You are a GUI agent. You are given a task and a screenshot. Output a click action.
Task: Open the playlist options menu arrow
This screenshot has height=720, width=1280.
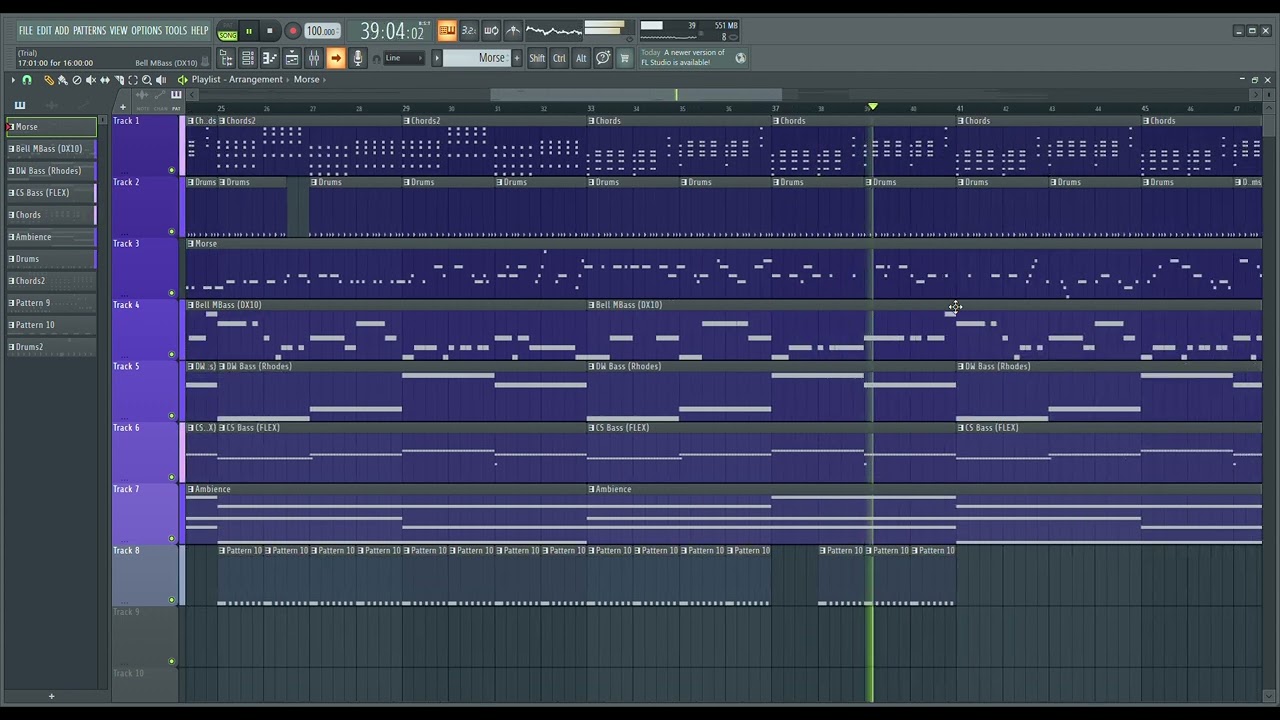coord(13,80)
